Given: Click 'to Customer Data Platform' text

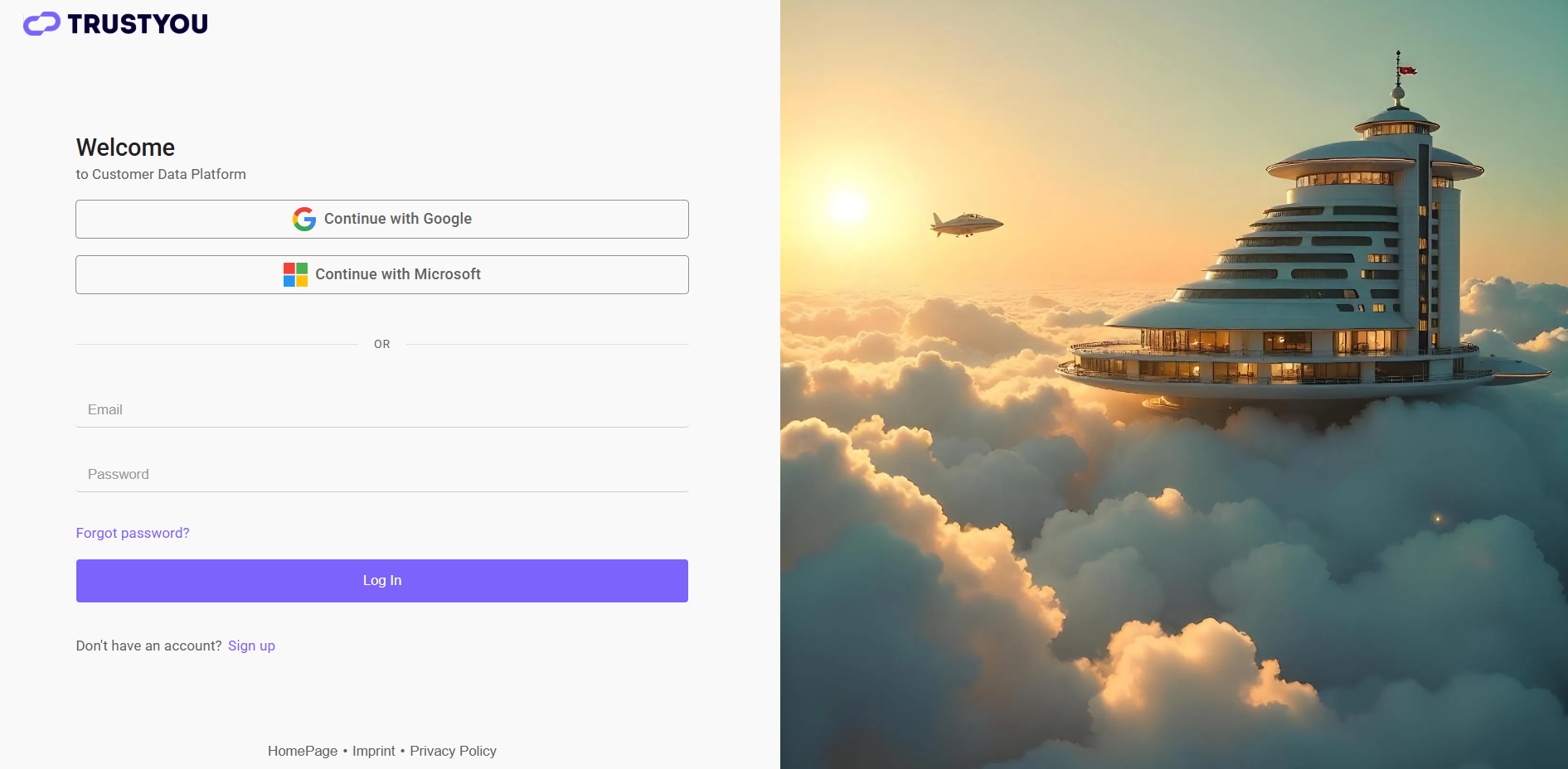Looking at the screenshot, I should coord(161,174).
